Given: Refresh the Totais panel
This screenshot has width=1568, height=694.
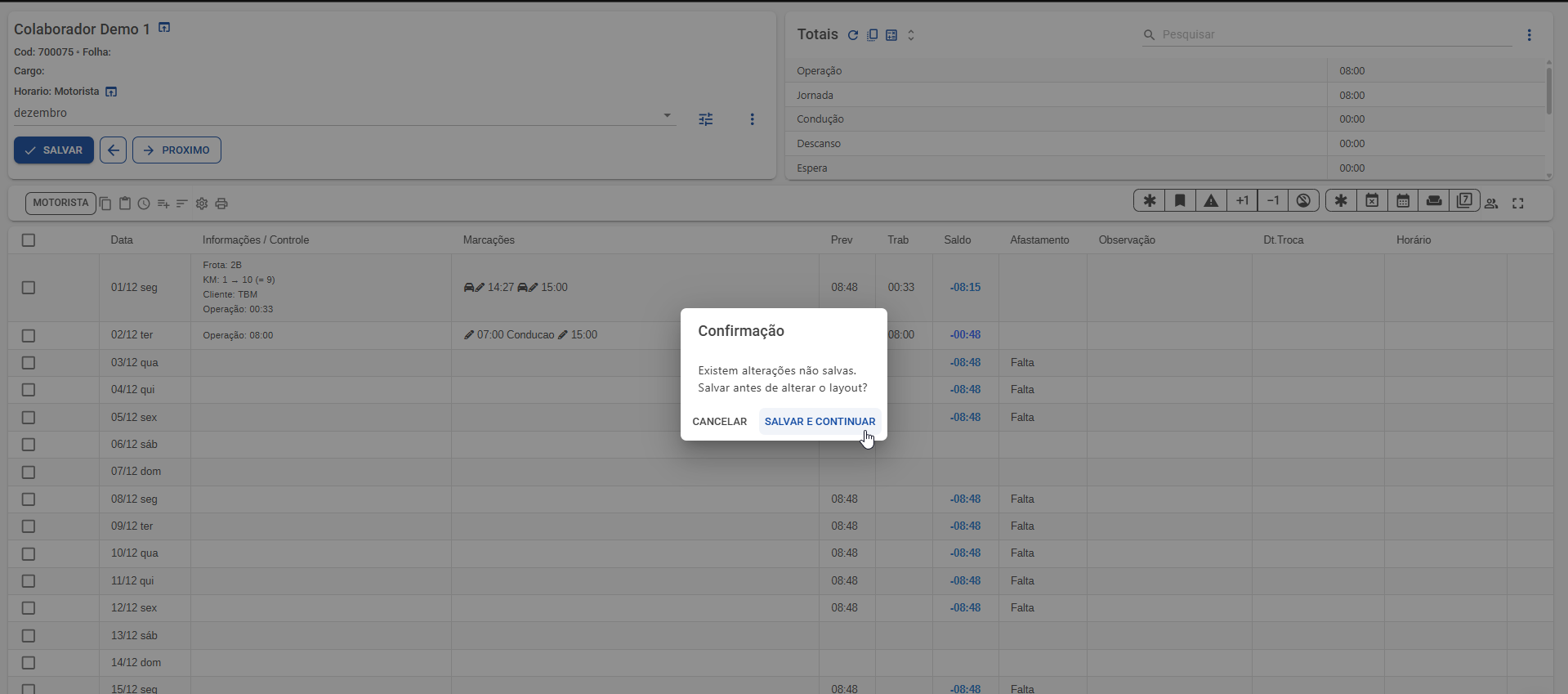Looking at the screenshot, I should pos(853,35).
